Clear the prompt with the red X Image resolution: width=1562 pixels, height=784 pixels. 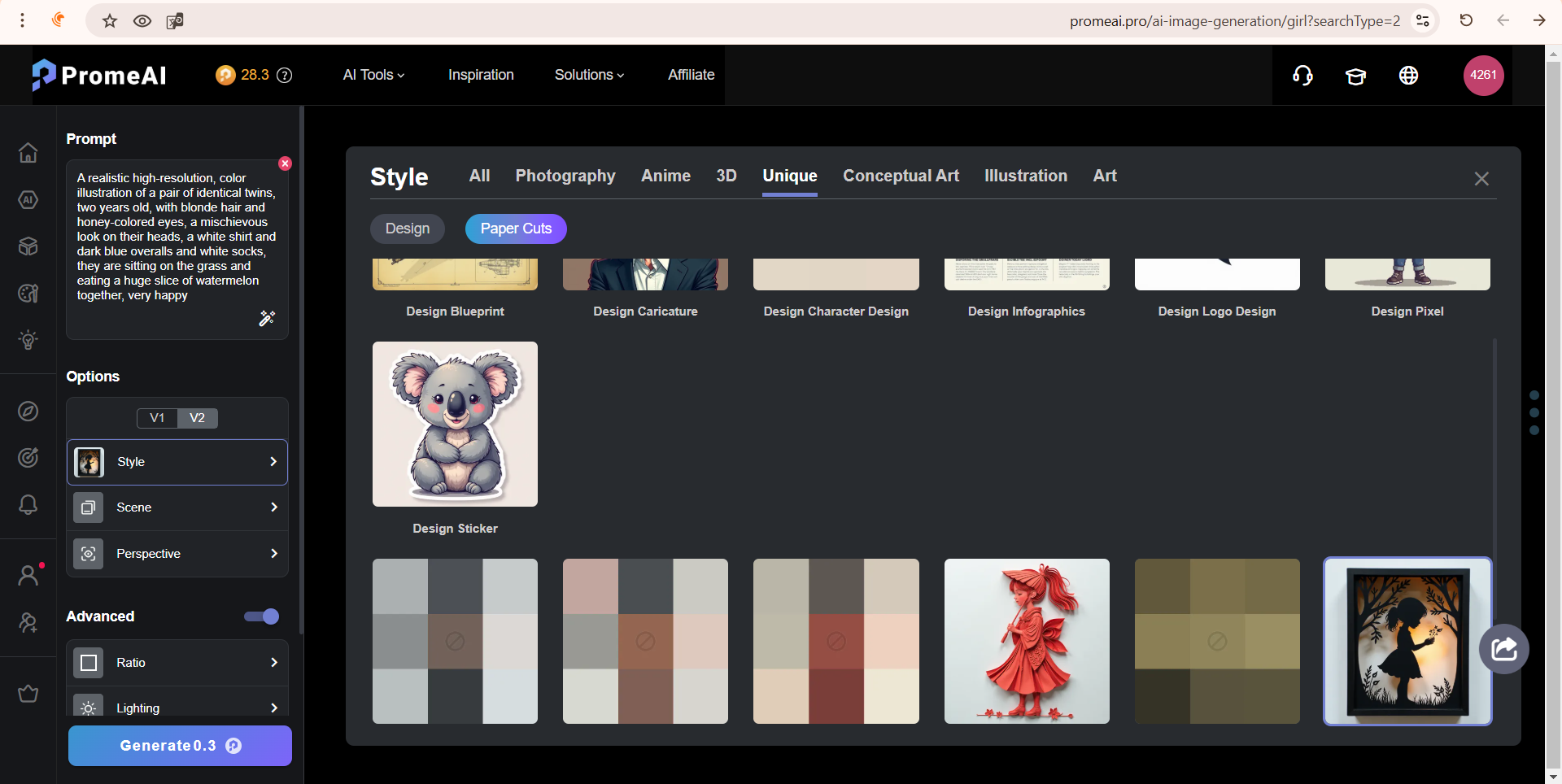285,163
